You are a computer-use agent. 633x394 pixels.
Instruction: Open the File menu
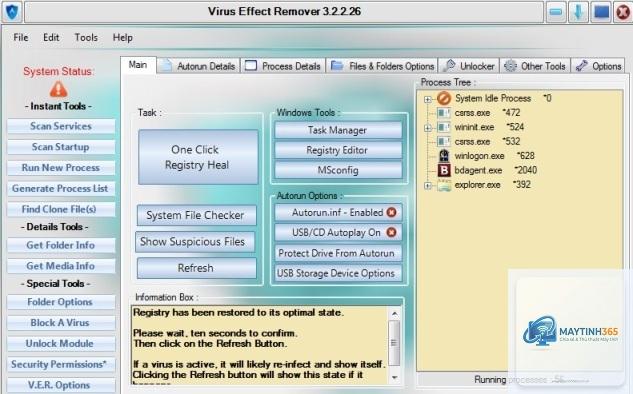coord(21,38)
